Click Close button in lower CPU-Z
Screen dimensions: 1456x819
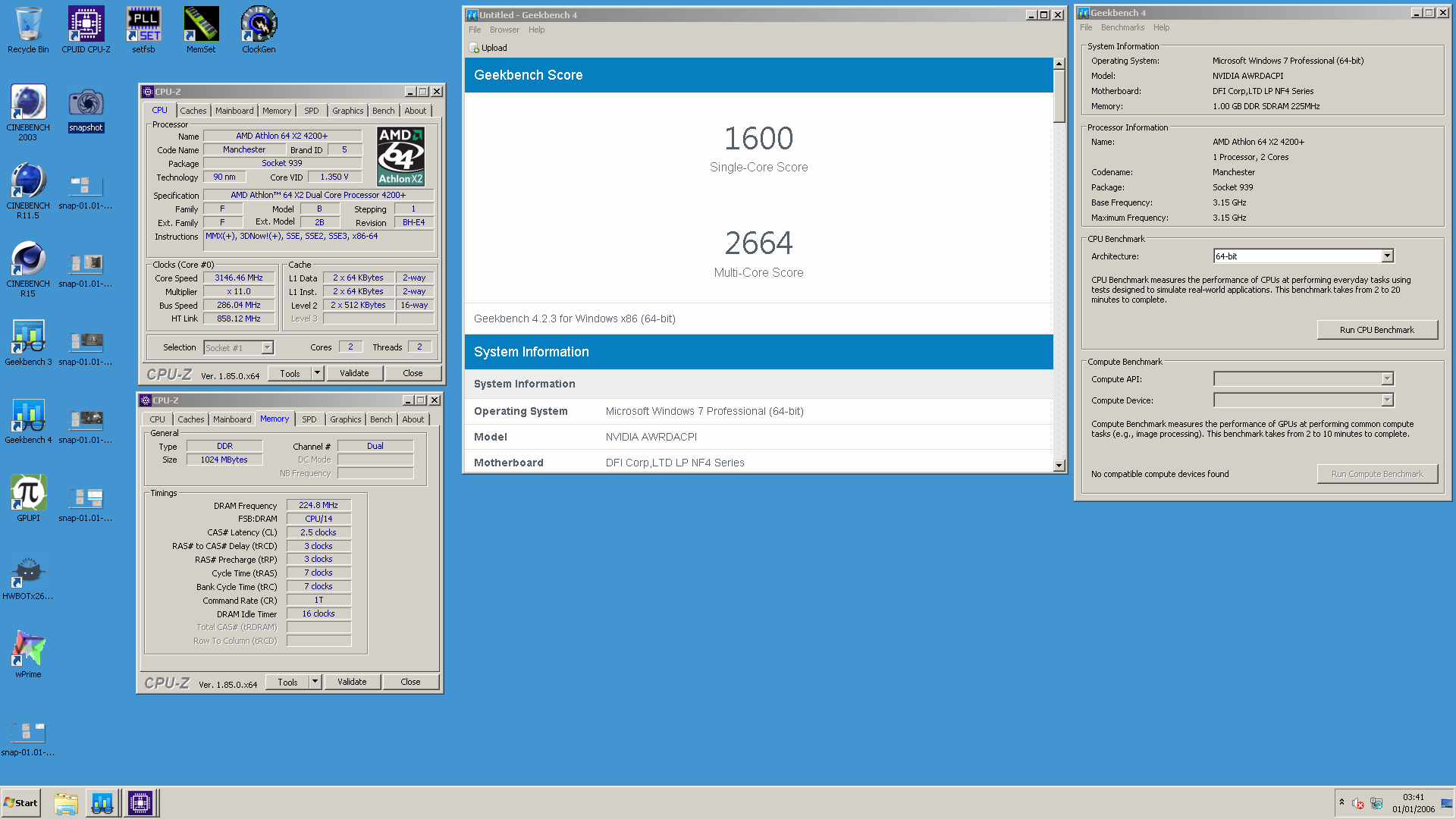(410, 682)
